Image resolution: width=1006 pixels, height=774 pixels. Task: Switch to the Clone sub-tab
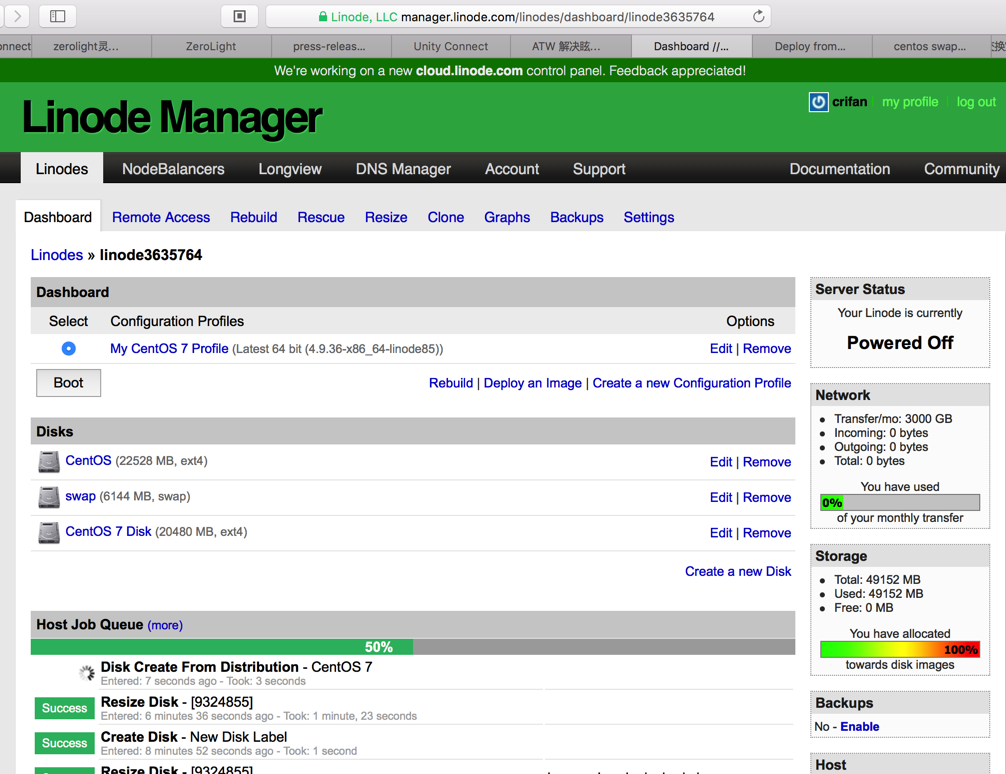coord(445,217)
